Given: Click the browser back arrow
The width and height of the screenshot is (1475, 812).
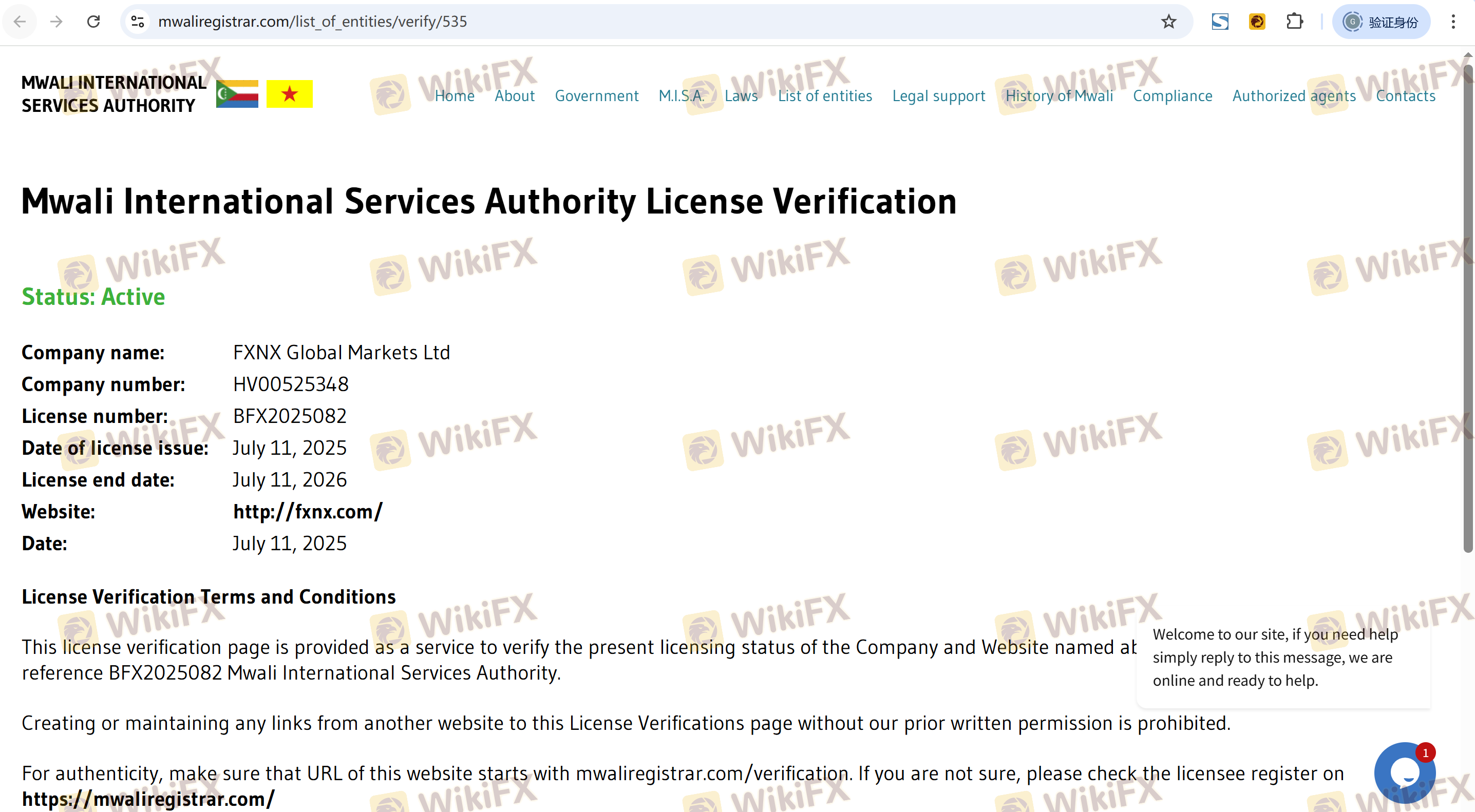Looking at the screenshot, I should click(20, 22).
